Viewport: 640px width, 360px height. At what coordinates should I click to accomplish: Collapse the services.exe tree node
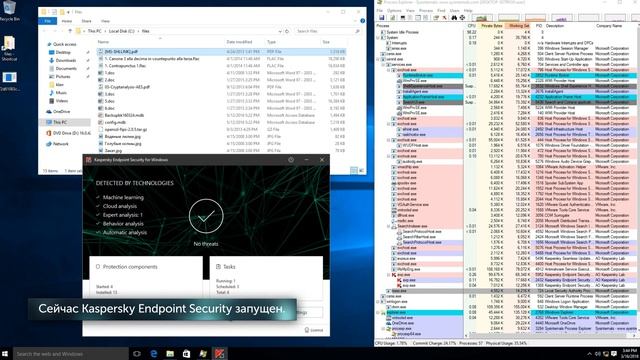tap(384, 64)
